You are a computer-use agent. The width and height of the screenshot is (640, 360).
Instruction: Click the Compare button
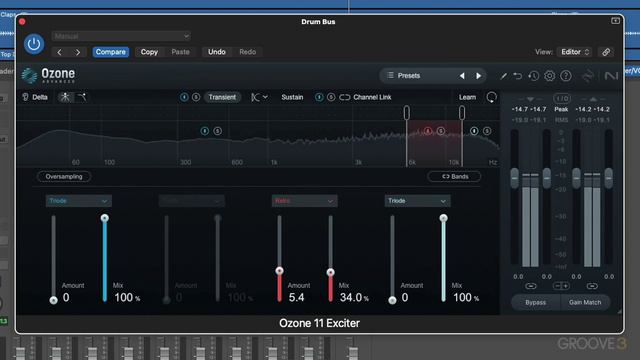click(111, 52)
